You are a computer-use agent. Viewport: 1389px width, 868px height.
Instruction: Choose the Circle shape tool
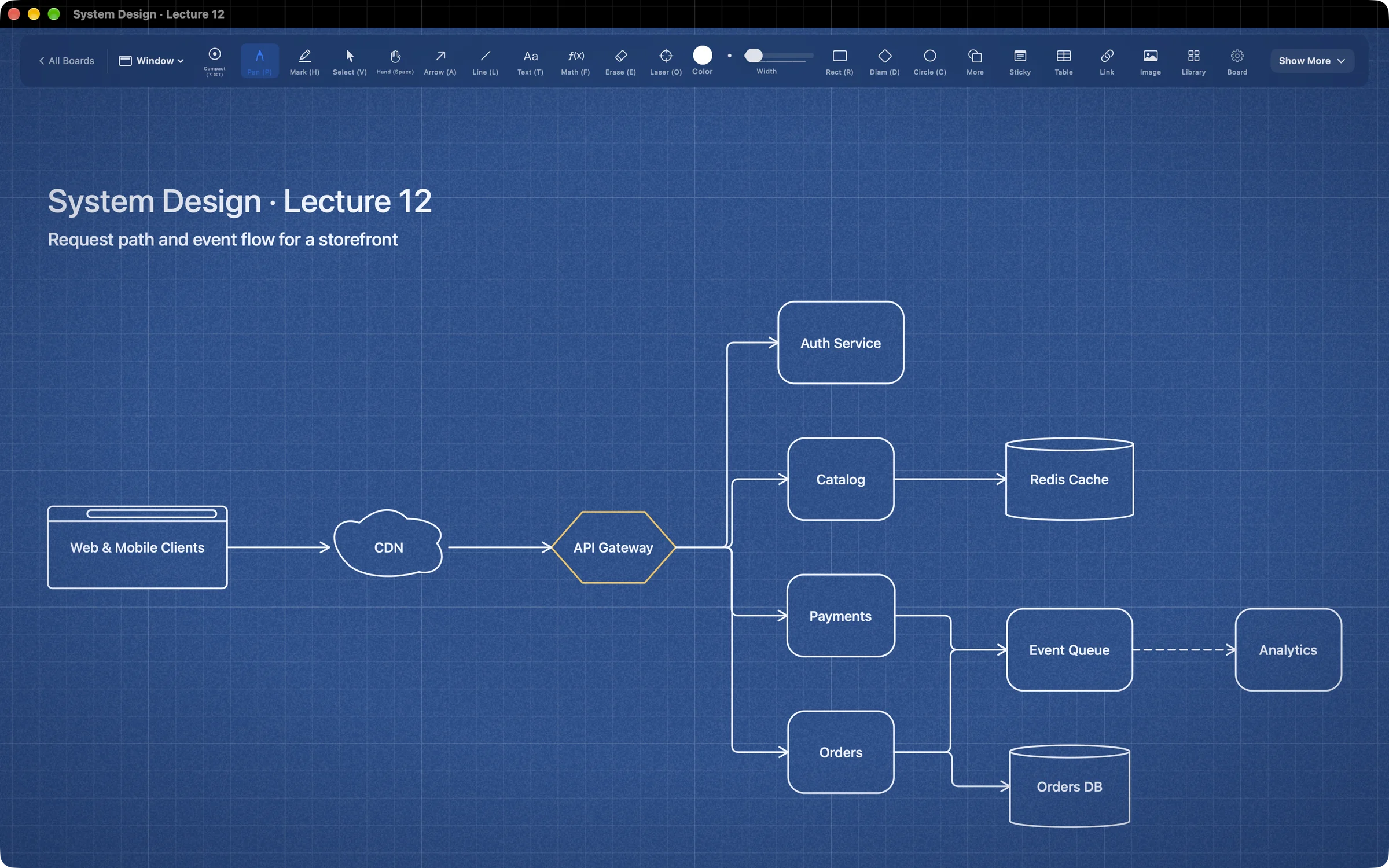click(x=929, y=61)
